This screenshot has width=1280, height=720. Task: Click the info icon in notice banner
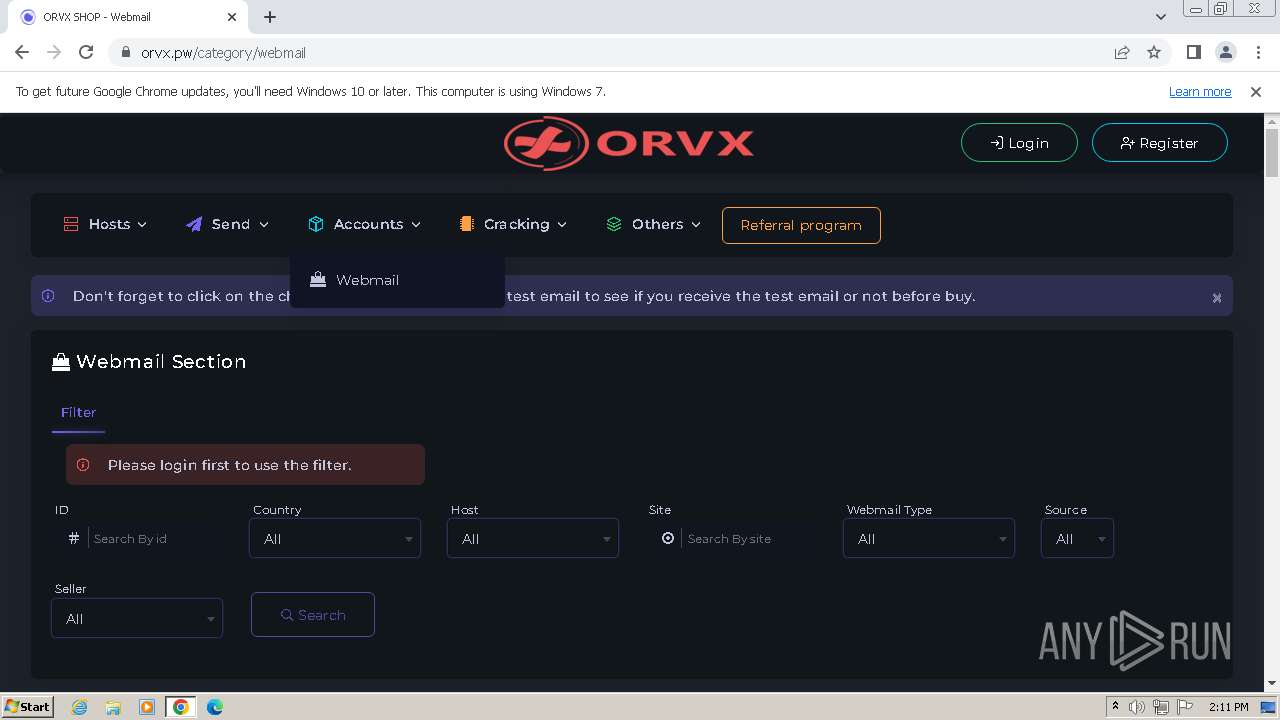click(48, 296)
